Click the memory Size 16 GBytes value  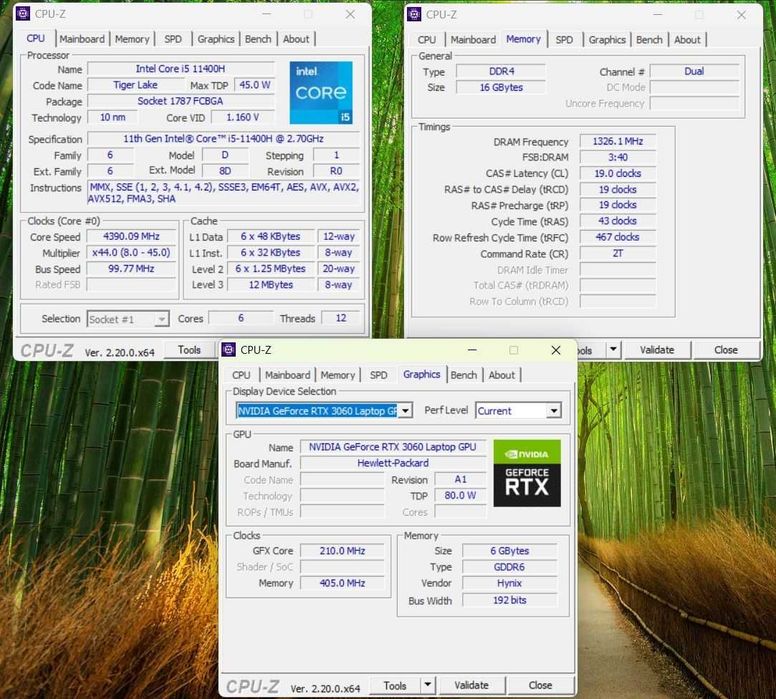[501, 88]
